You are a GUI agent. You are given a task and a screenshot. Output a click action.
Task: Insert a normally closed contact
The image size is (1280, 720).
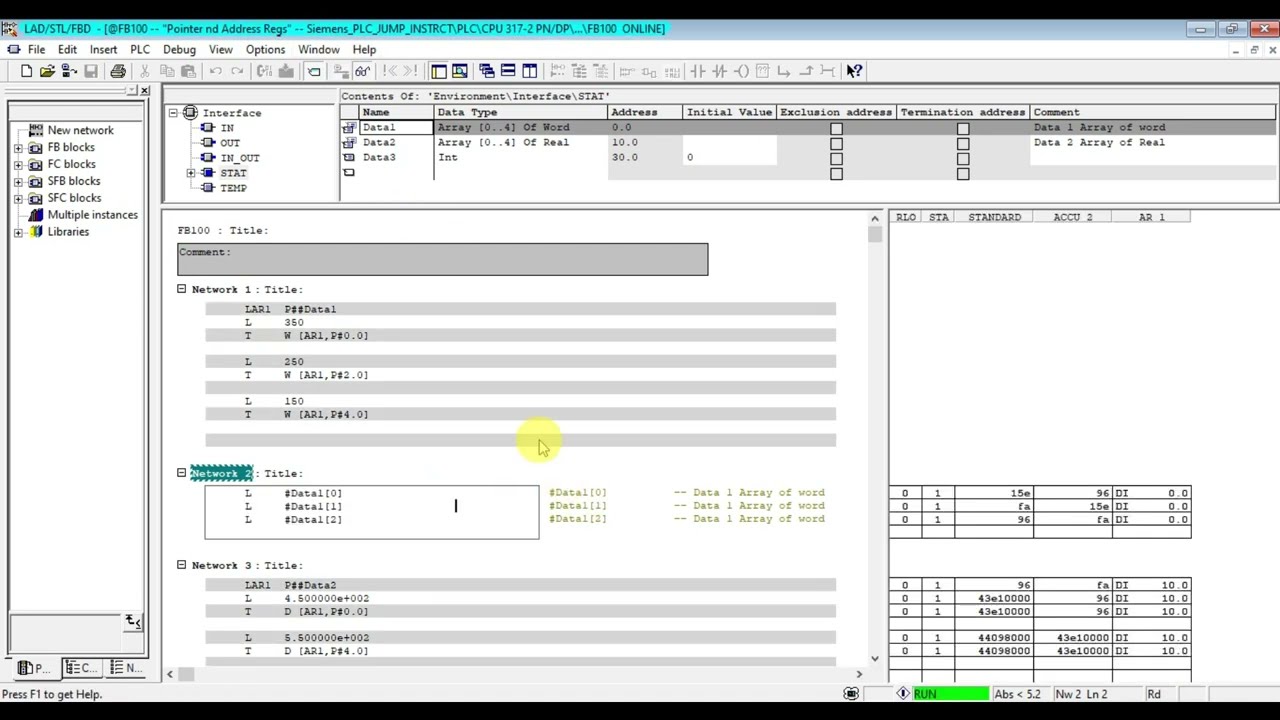pos(720,71)
